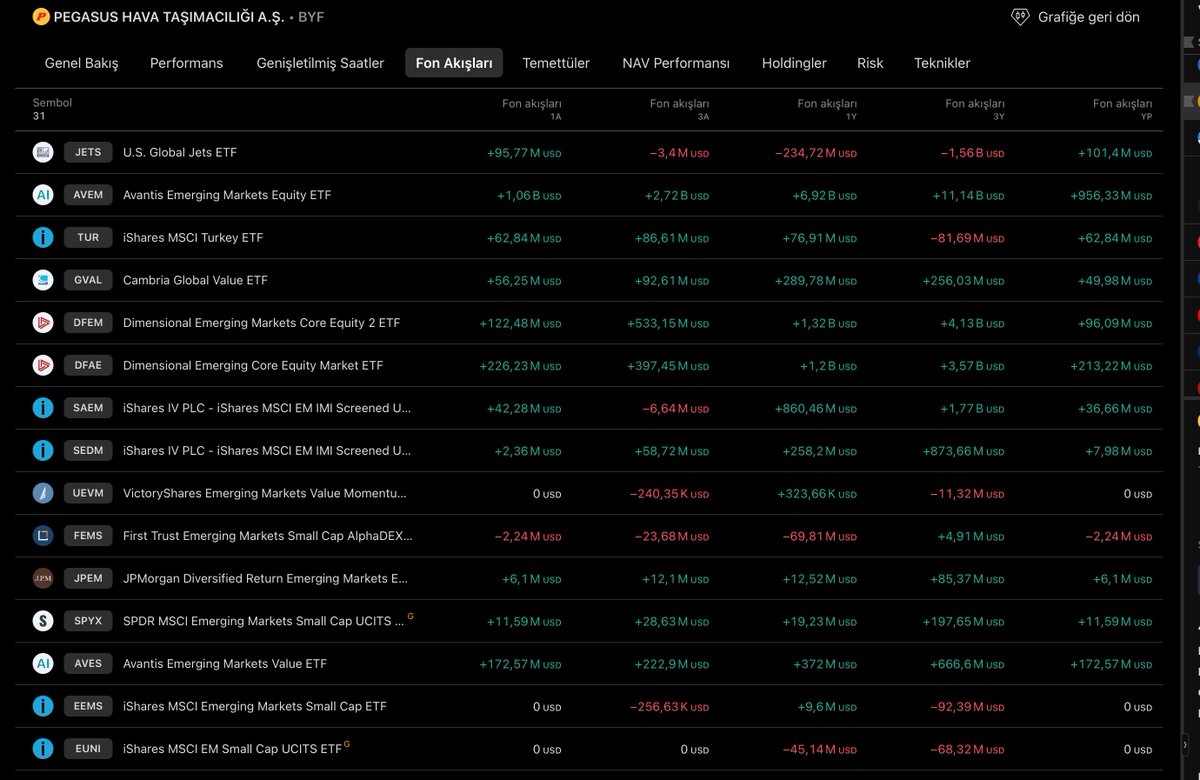Click the JETS ticker badge

click(x=88, y=152)
